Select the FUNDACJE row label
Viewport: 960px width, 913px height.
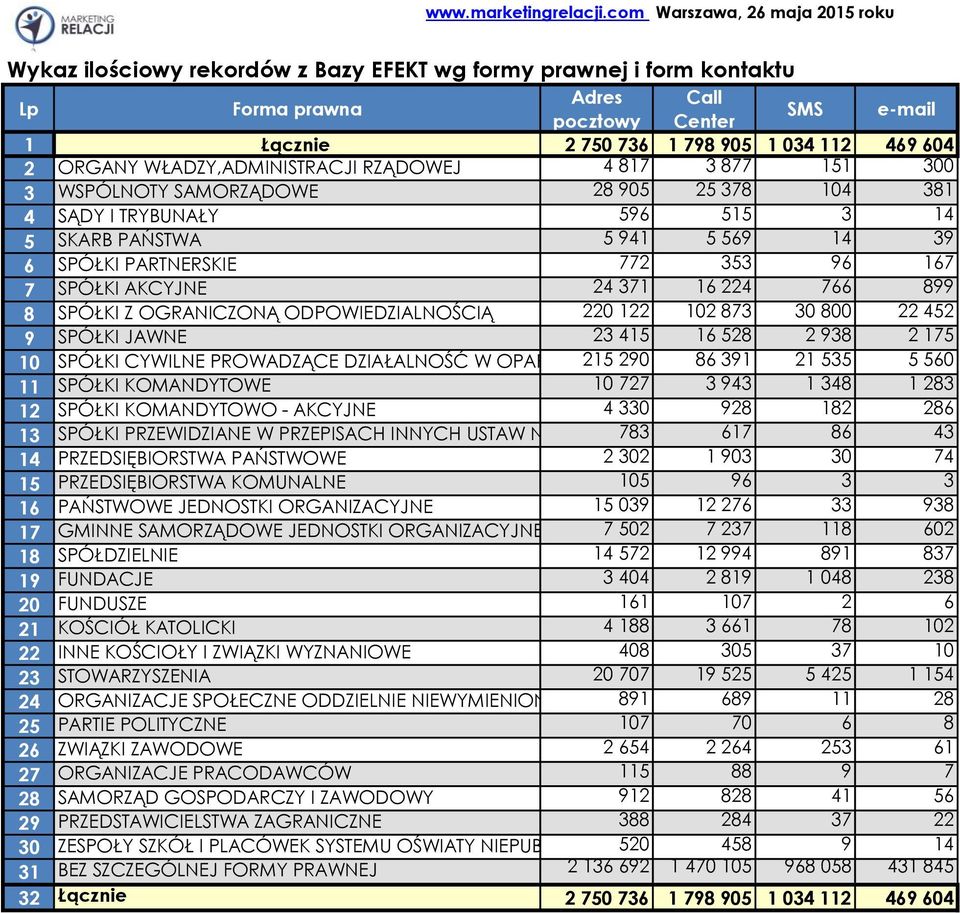coord(105,579)
